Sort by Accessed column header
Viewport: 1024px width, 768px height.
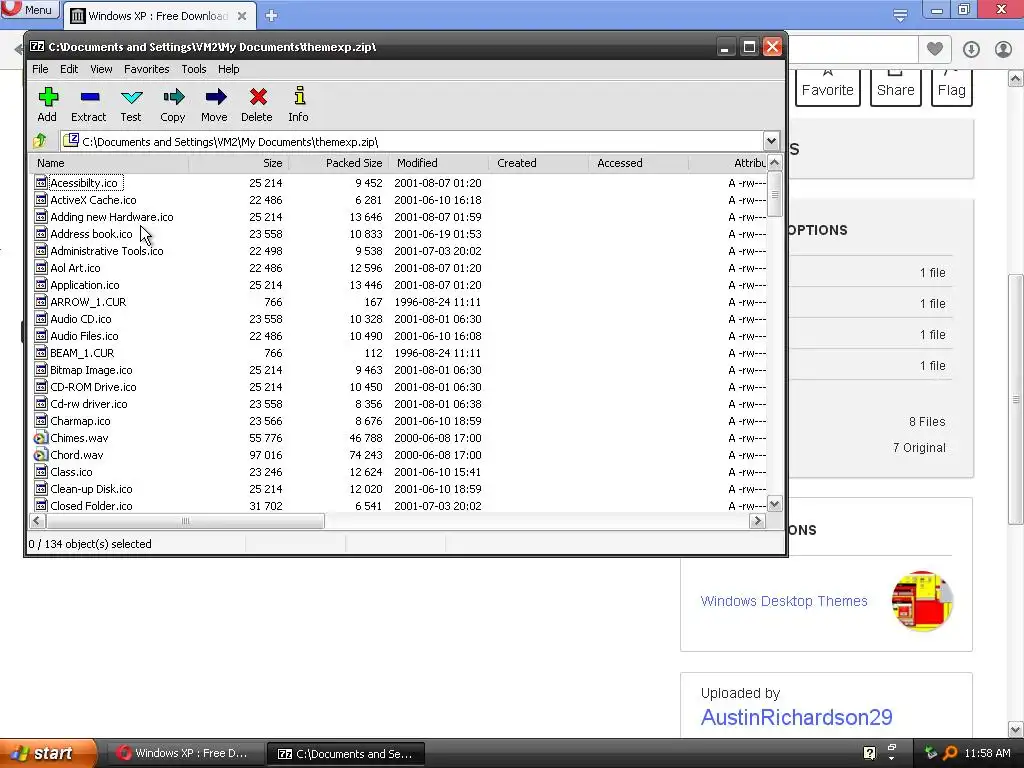click(x=638, y=163)
